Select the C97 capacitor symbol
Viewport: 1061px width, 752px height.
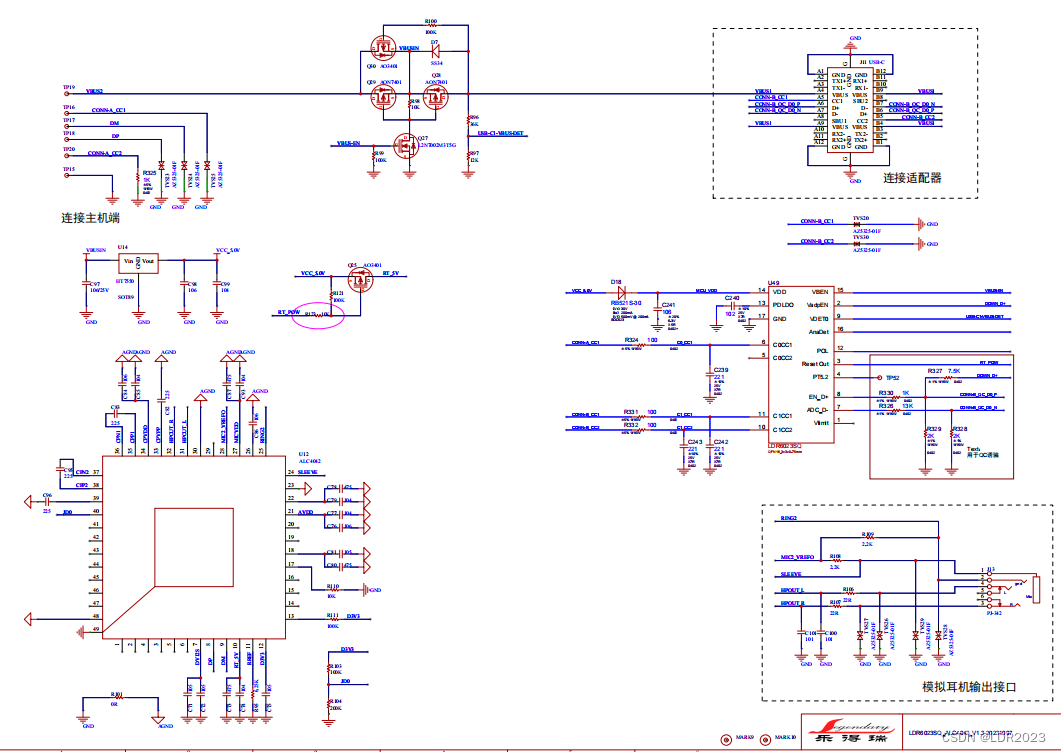point(86,284)
